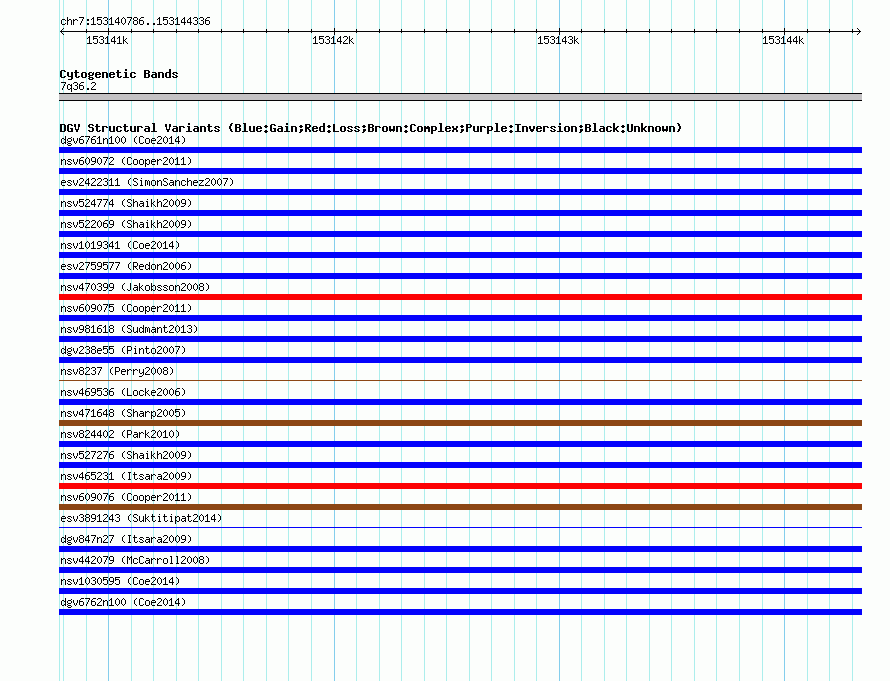The image size is (890, 681).
Task: Click the 153144k ruler position label
Action: tap(783, 40)
